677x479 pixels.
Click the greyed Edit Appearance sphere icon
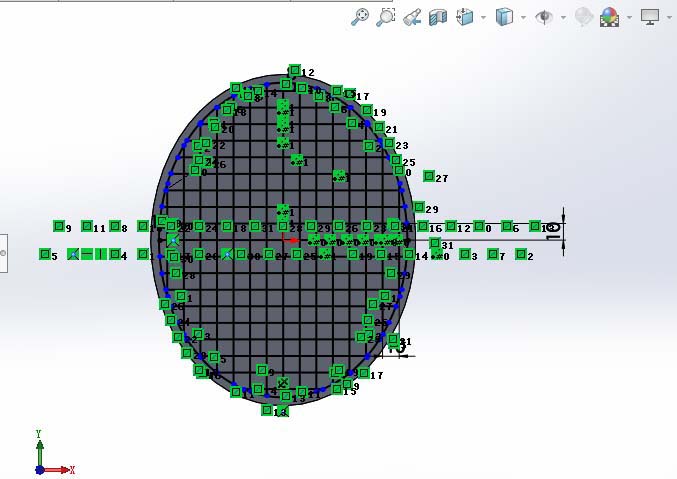[584, 17]
